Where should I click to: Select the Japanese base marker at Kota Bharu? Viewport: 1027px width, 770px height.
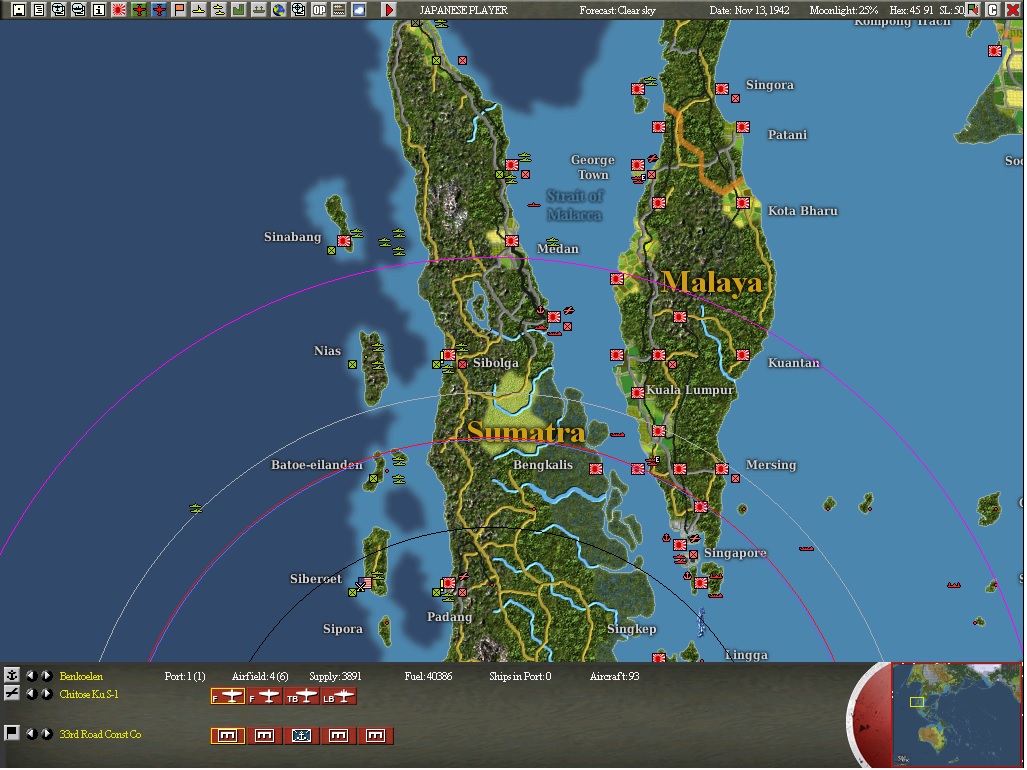[743, 203]
